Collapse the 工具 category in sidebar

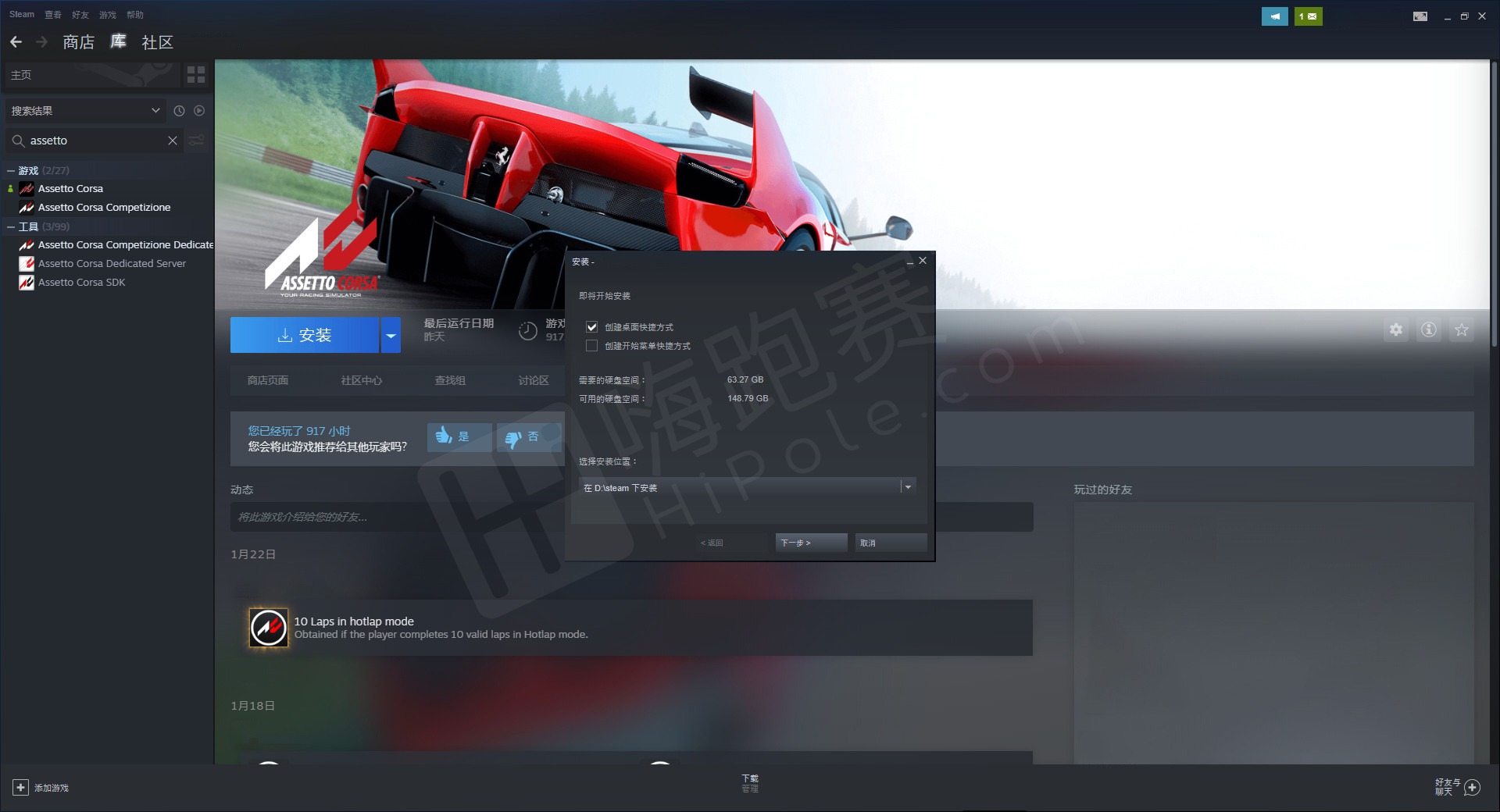click(11, 226)
